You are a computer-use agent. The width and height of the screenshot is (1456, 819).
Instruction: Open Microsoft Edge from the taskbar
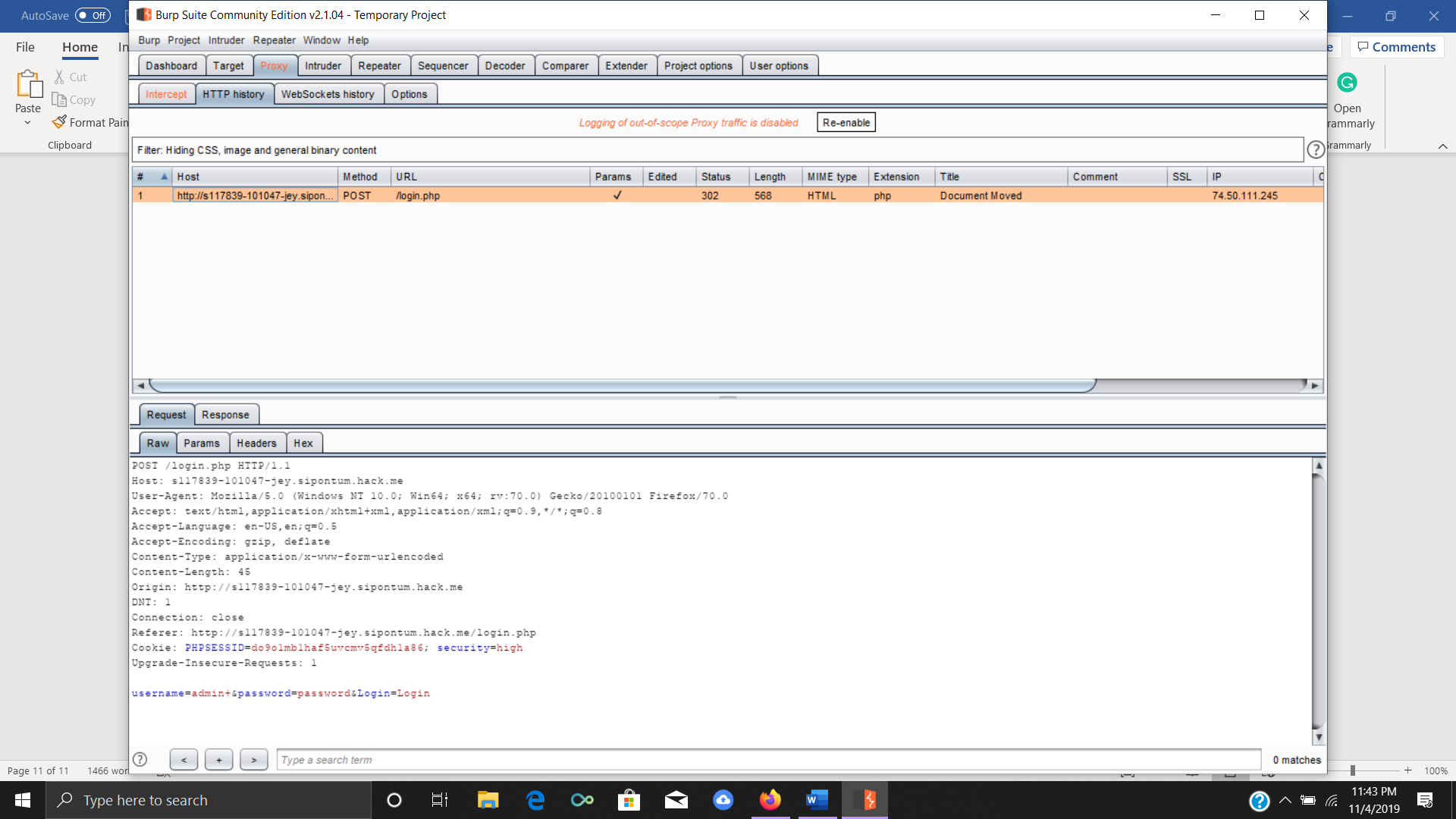tap(535, 800)
